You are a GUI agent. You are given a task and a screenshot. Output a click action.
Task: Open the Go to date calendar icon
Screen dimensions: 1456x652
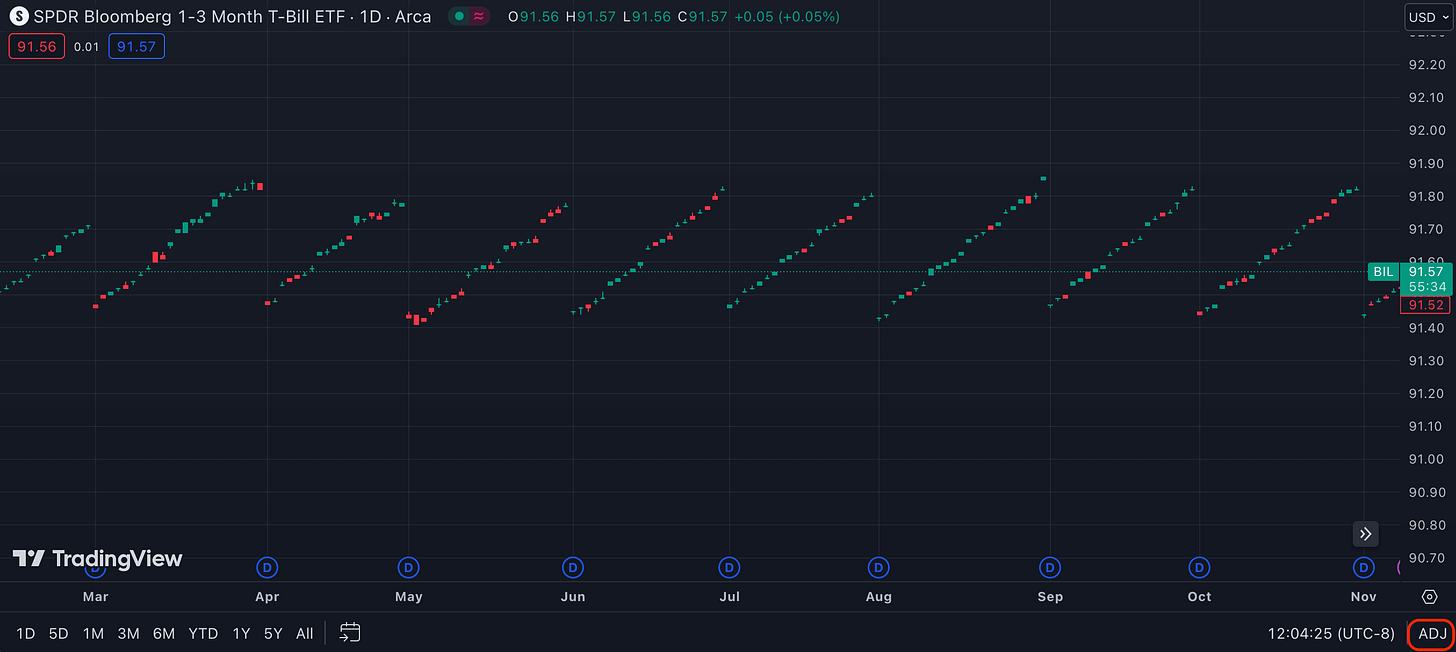pyautogui.click(x=350, y=632)
